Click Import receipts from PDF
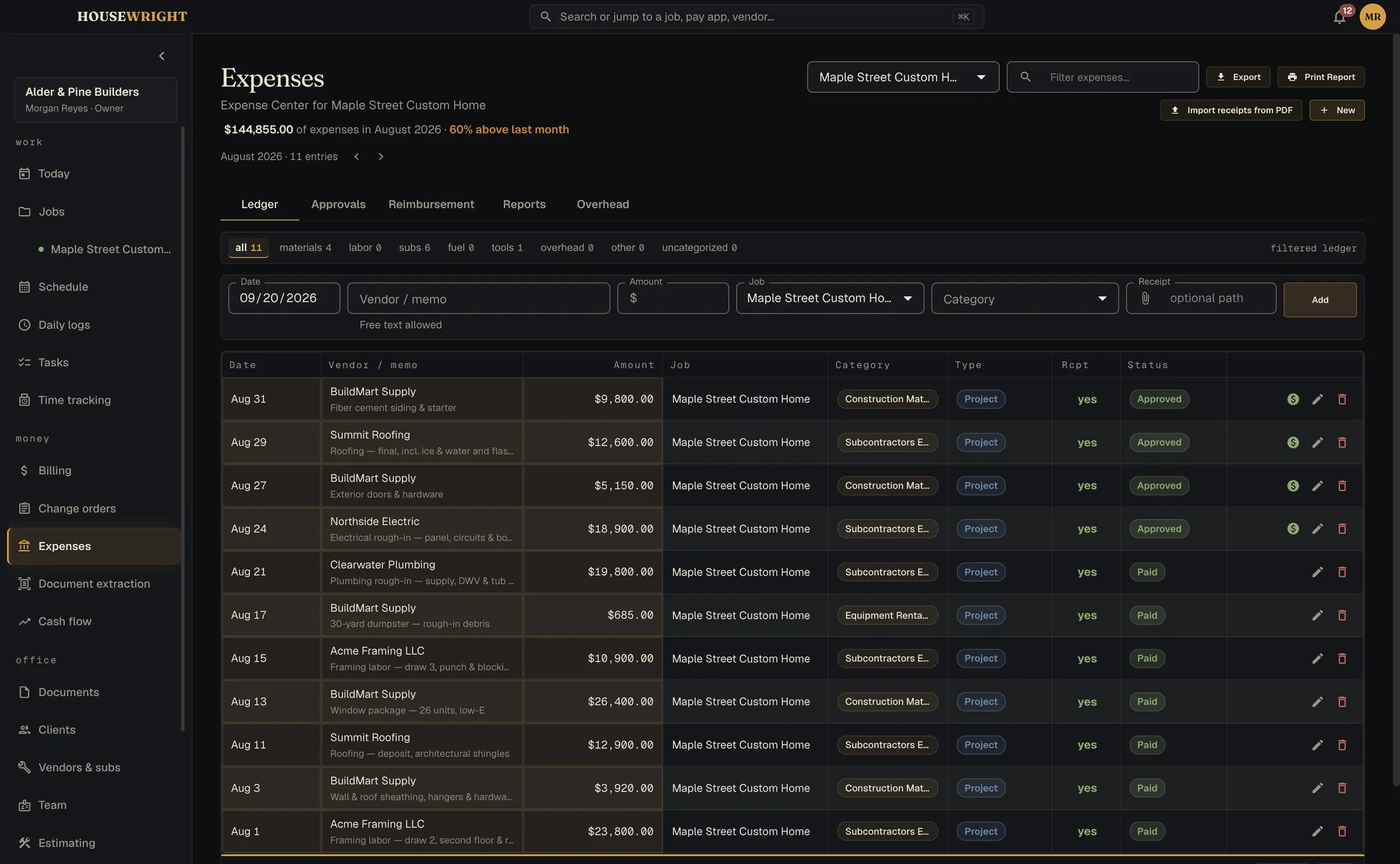1400x864 pixels. coord(1231,110)
